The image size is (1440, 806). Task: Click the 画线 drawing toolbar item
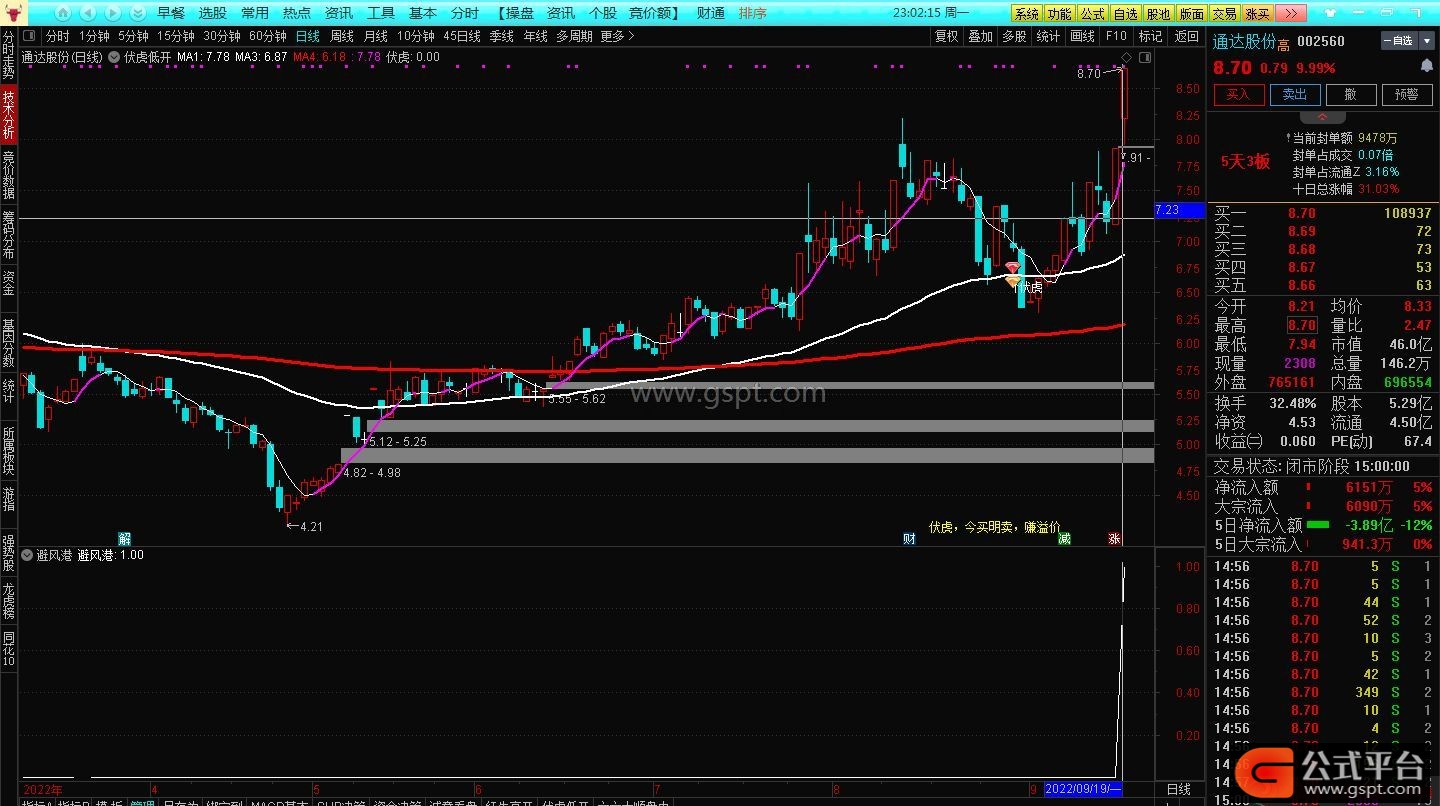point(1082,36)
